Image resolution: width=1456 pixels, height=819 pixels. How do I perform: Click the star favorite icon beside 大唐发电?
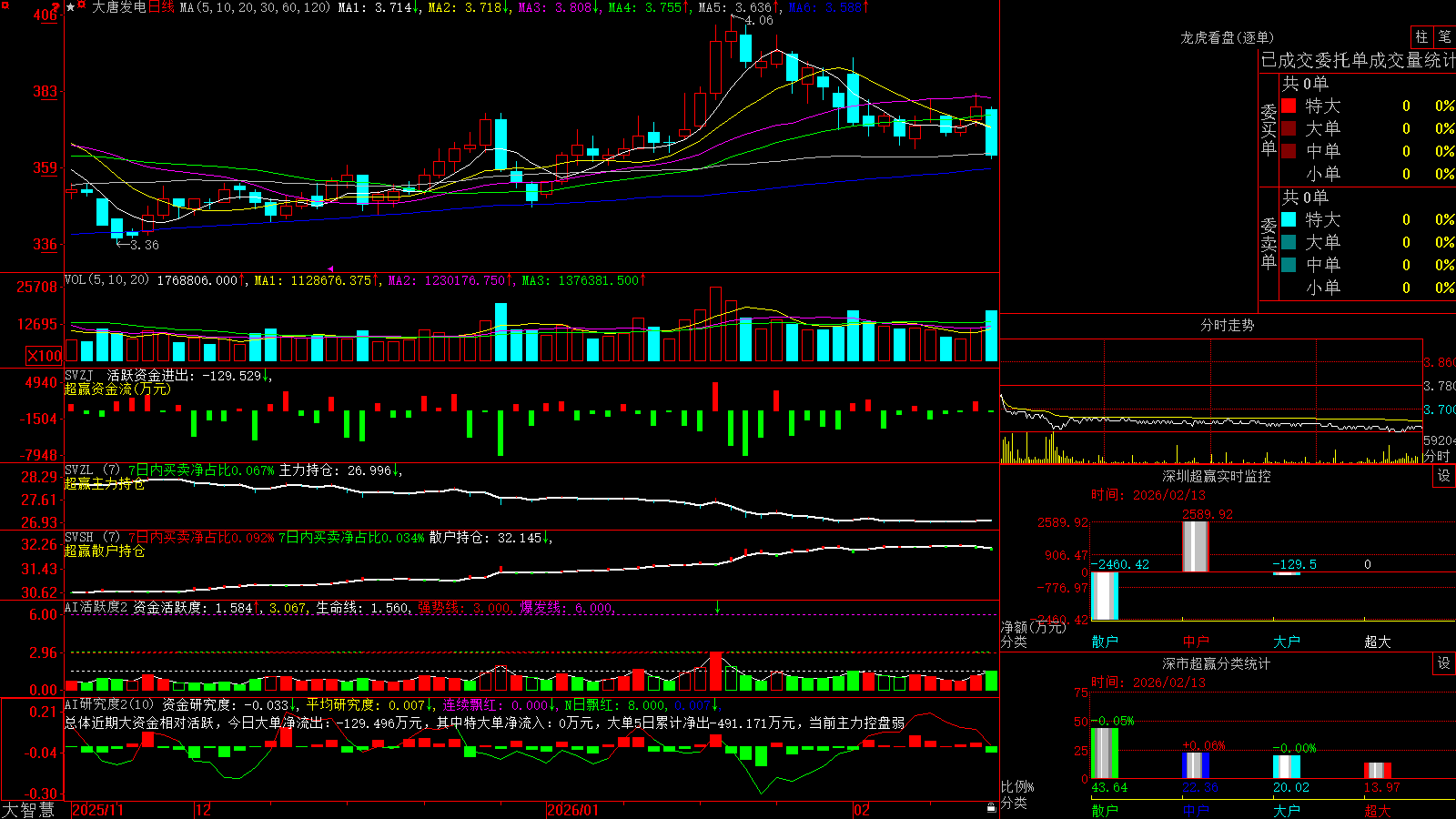[x=71, y=7]
